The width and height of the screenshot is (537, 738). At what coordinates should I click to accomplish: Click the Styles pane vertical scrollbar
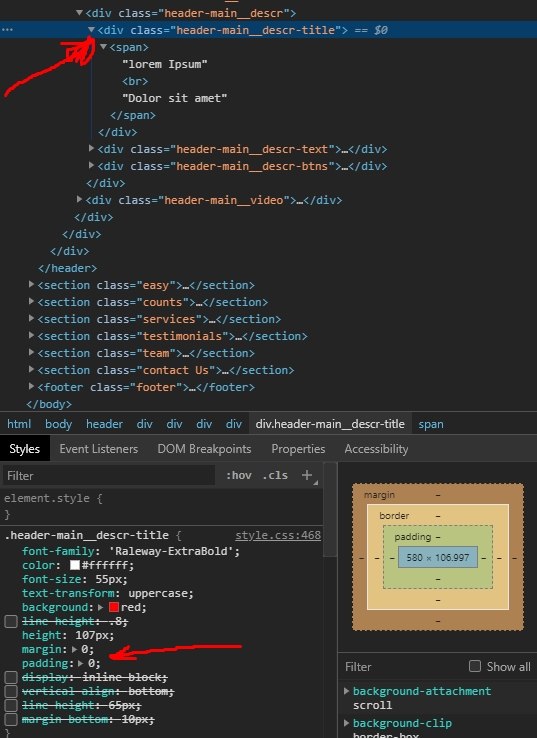coord(330,509)
